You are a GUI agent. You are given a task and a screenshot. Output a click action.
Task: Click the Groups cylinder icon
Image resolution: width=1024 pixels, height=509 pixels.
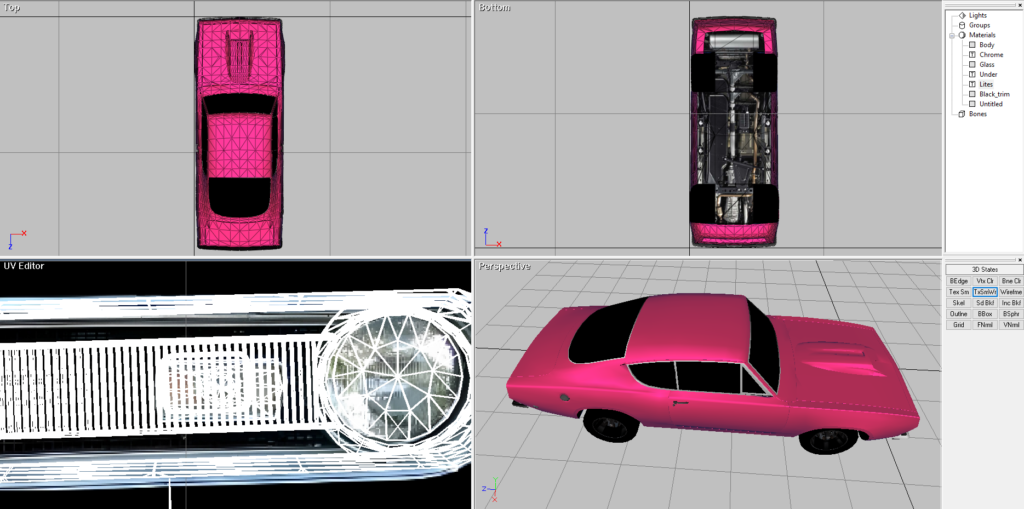coord(962,25)
